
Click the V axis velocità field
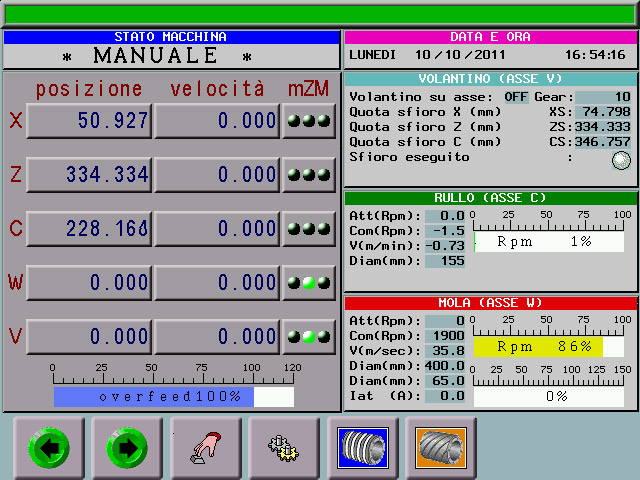click(x=217, y=337)
